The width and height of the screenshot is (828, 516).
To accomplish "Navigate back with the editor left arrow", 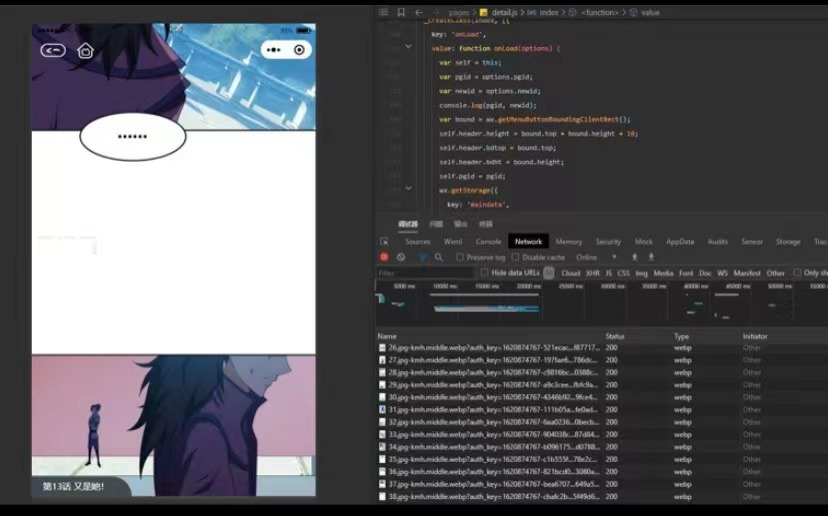I will click(x=419, y=12).
